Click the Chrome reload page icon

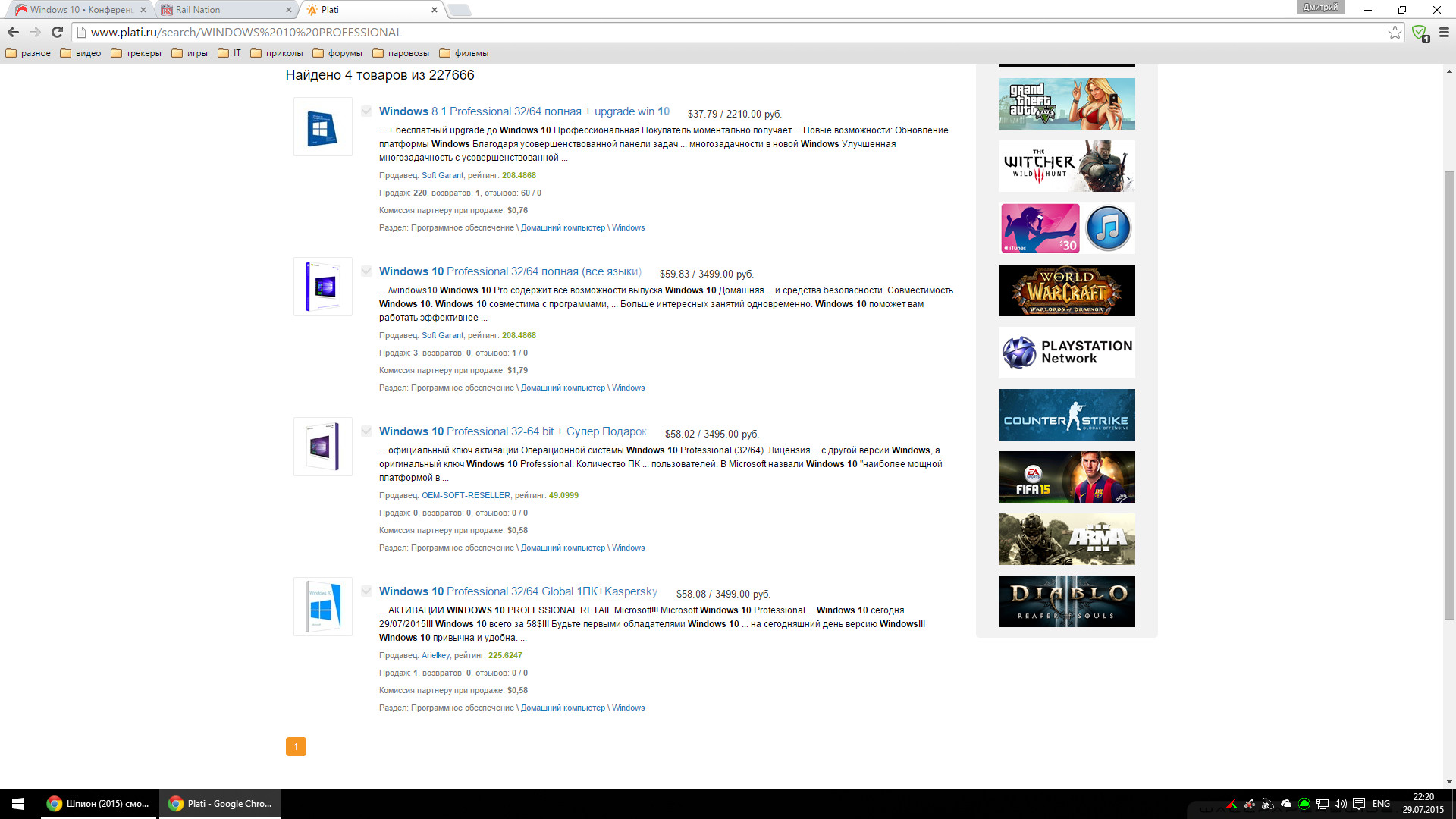tap(57, 32)
